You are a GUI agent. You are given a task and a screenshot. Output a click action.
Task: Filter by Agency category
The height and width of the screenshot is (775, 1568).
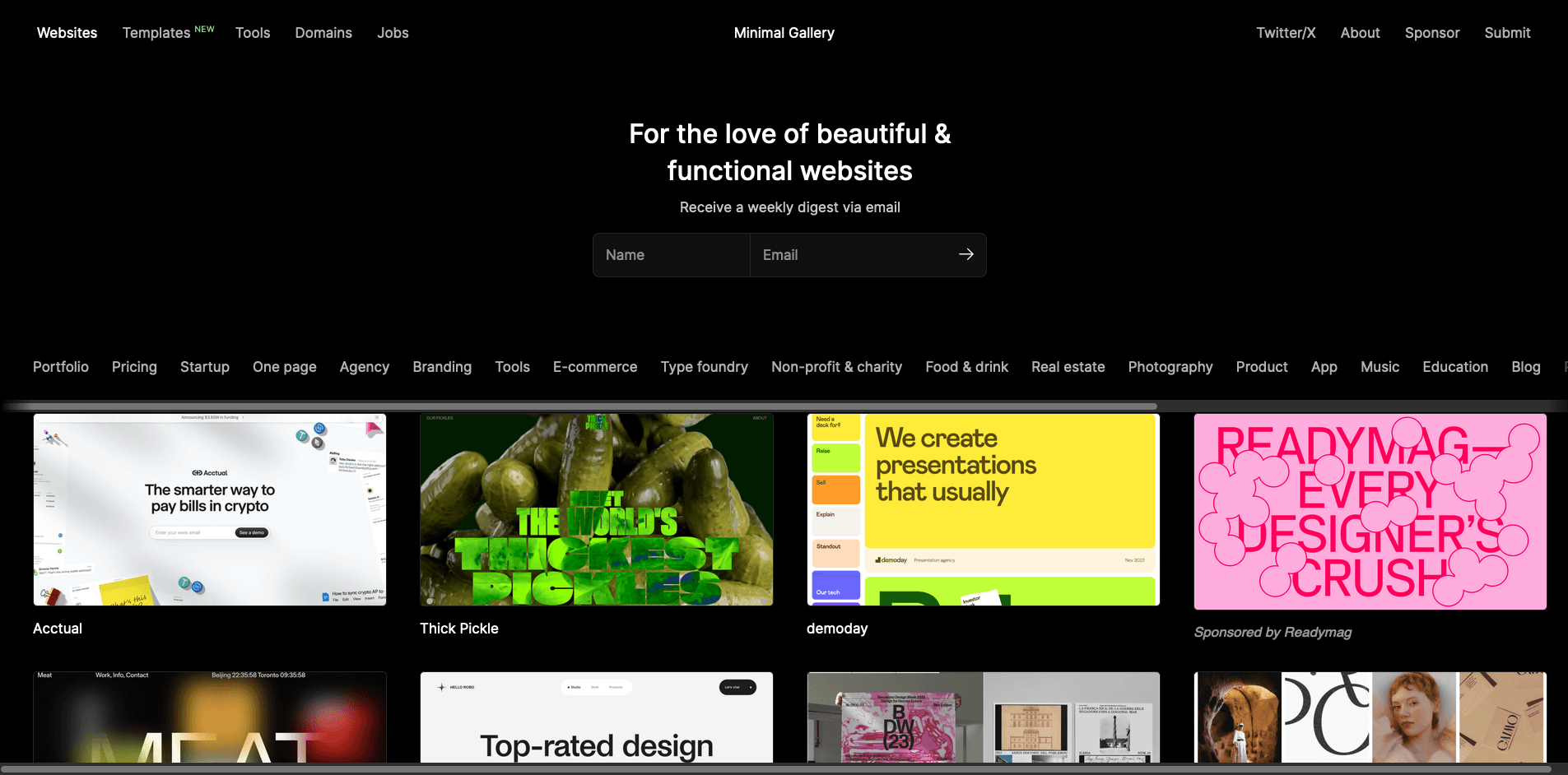365,367
